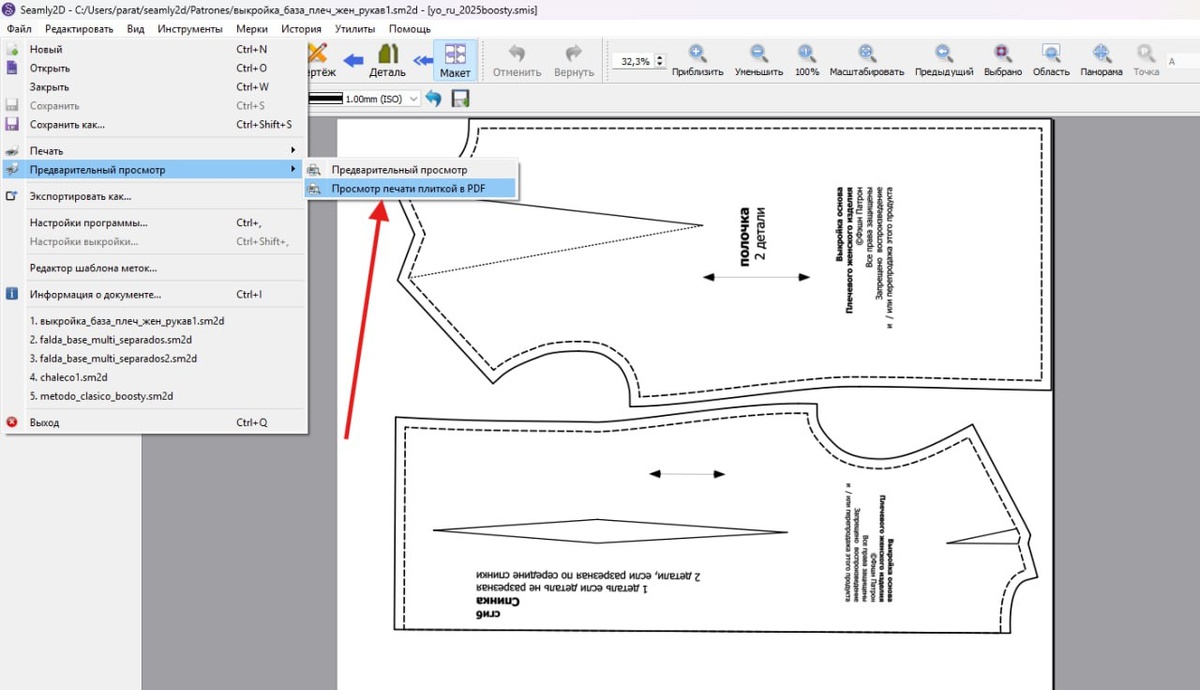Image resolution: width=1200 pixels, height=690 pixels.
Task: Open recent file falda_base_multi_separados2.sm2d
Action: (154, 358)
